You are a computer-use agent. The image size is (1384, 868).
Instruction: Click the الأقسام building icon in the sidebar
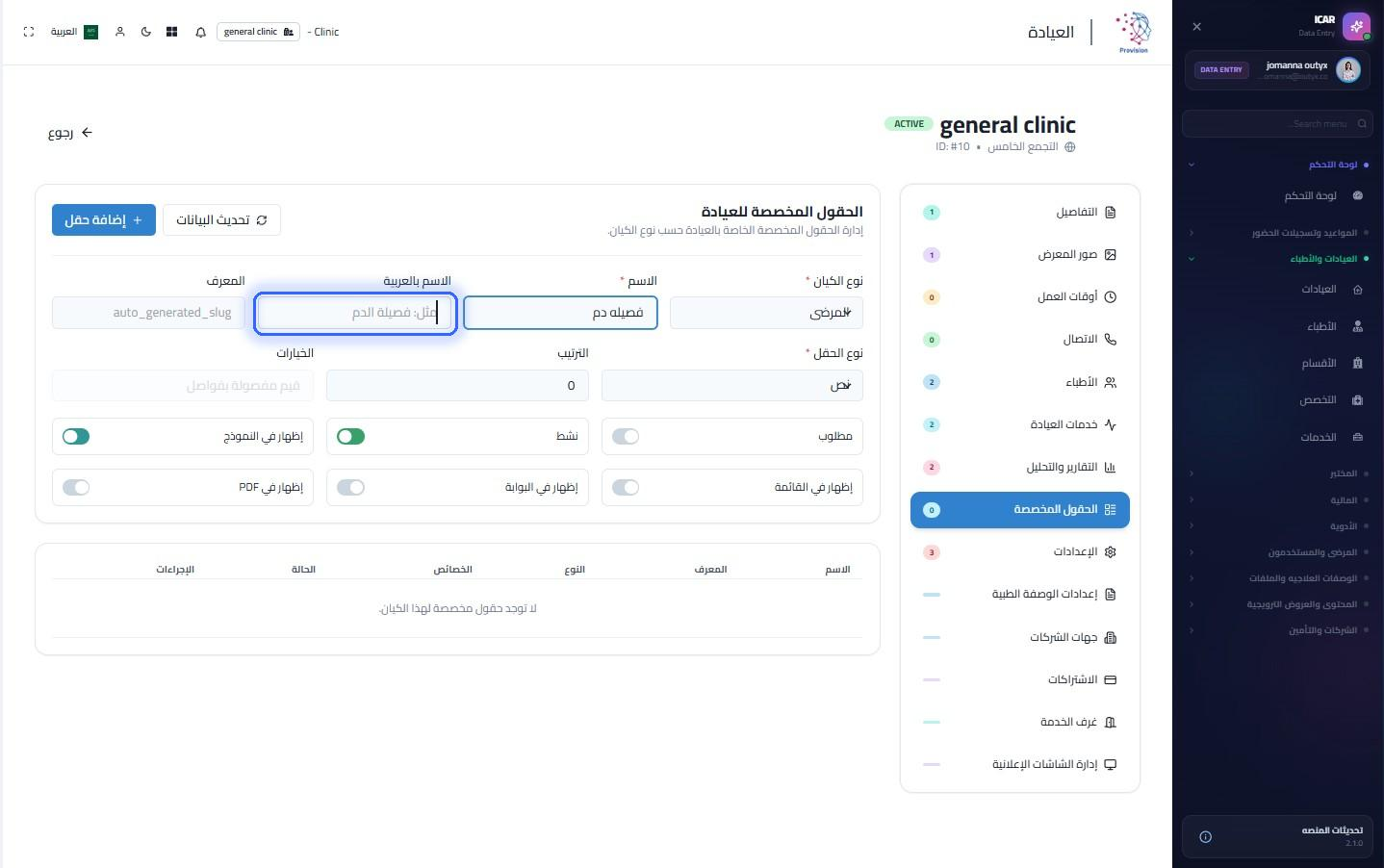tap(1358, 363)
